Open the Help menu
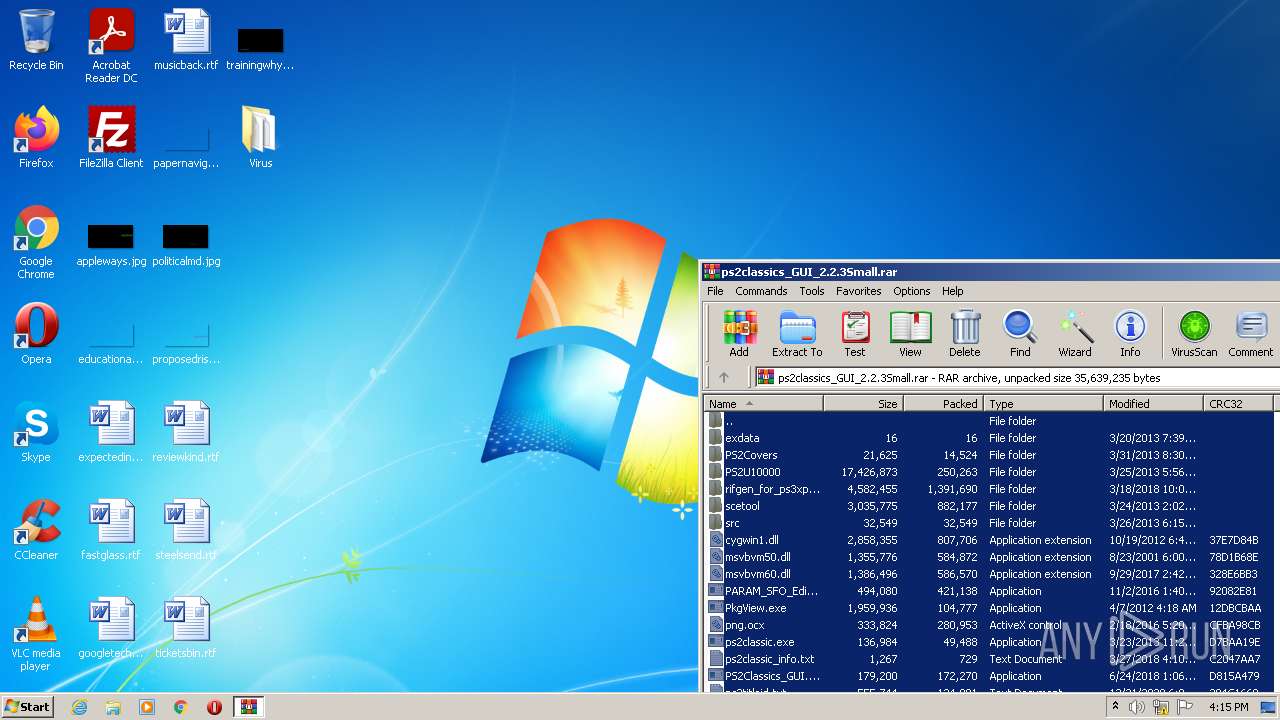 [953, 291]
